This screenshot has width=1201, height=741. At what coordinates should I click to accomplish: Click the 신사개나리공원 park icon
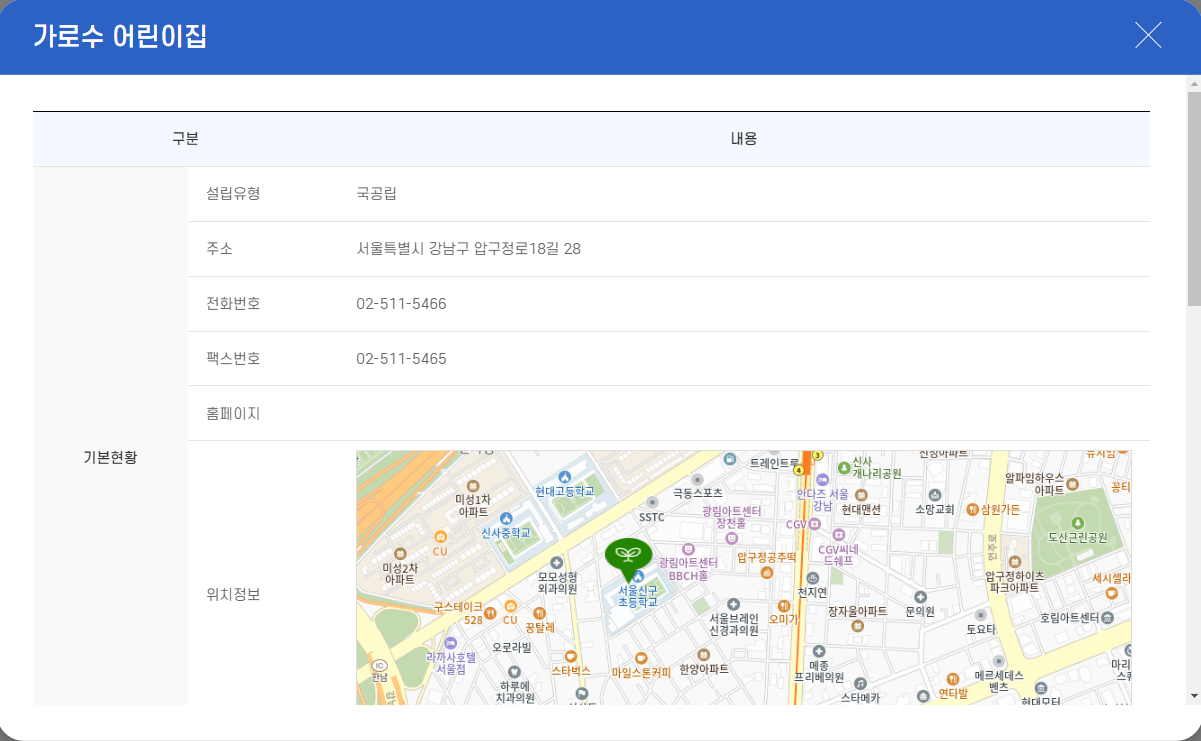coord(845,467)
